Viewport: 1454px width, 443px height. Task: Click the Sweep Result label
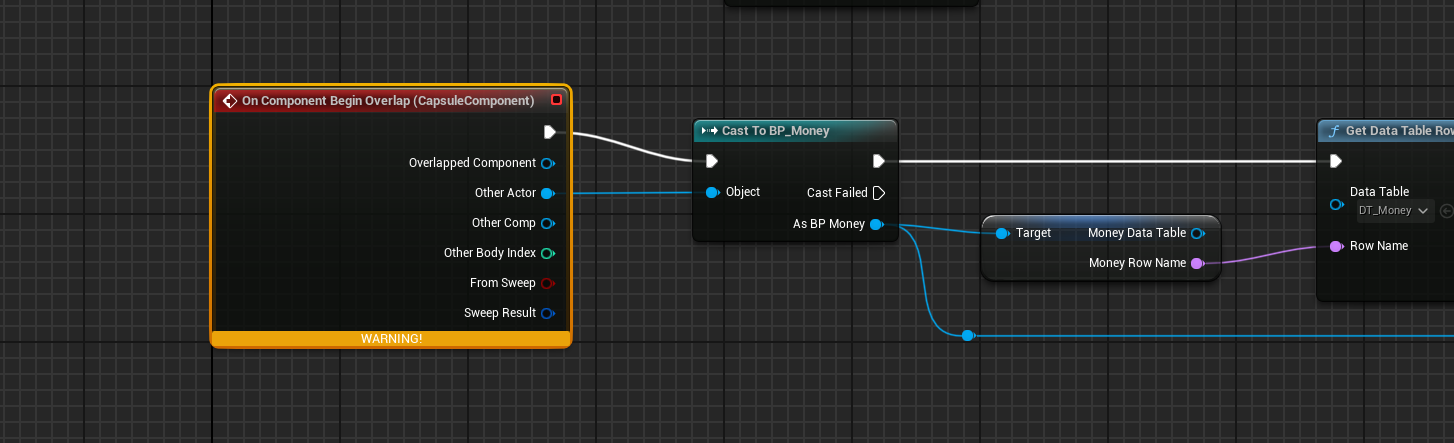(500, 313)
